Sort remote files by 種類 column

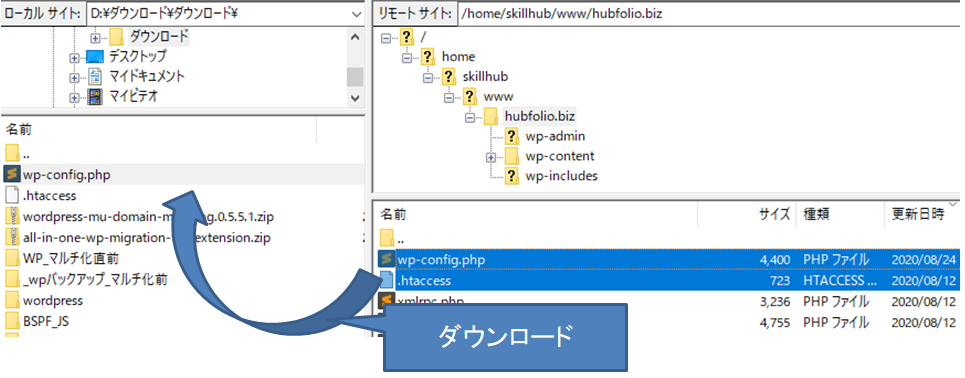[839, 214]
